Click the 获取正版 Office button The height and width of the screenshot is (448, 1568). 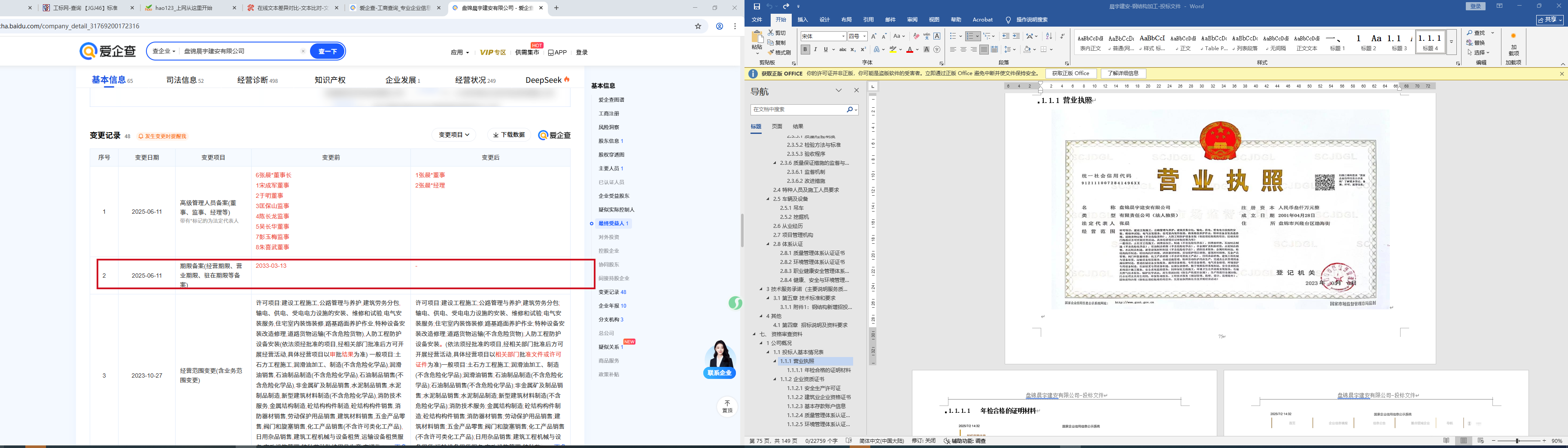point(1071,74)
